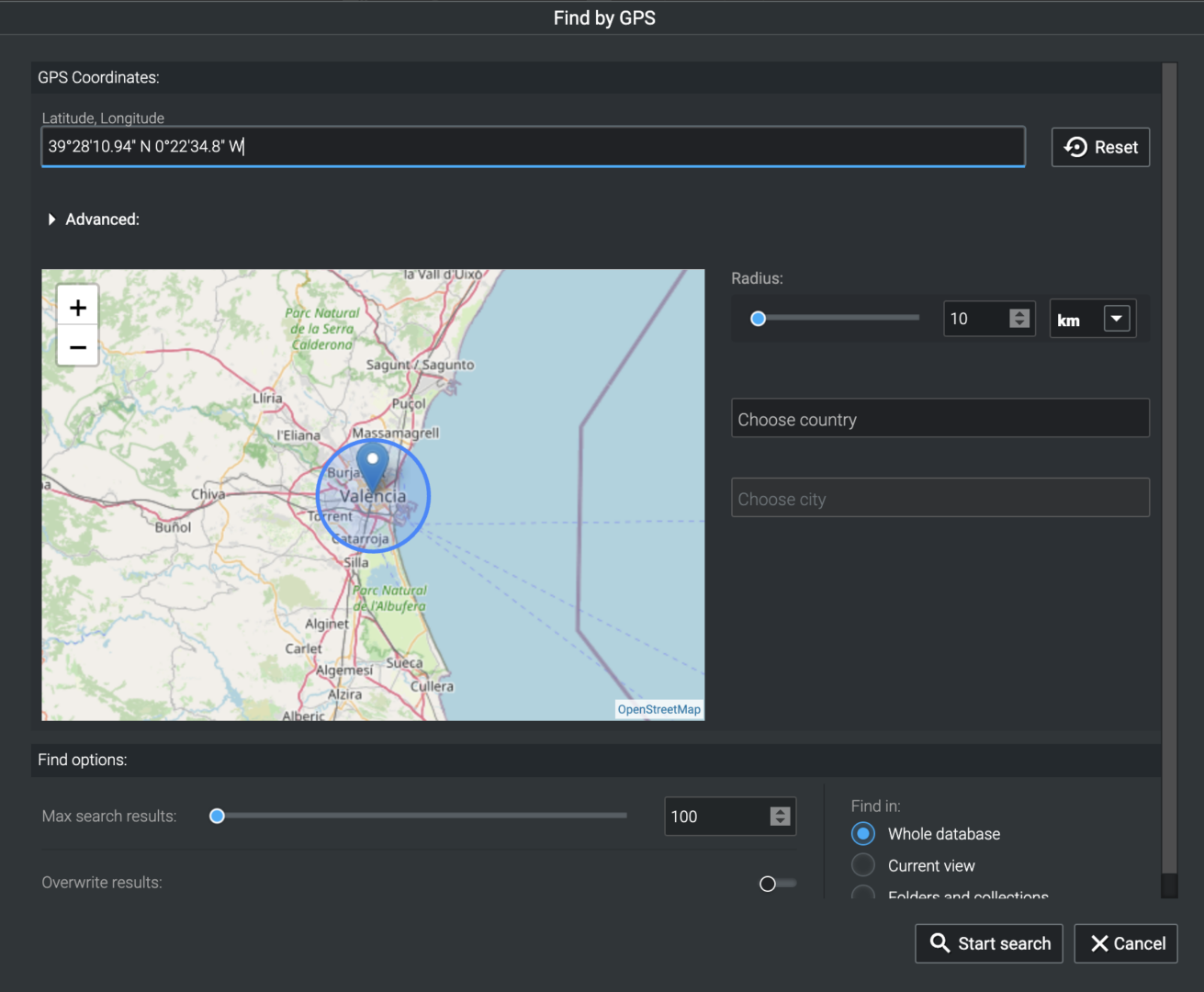1204x992 pixels.
Task: Click the Start search button
Action: 988,943
